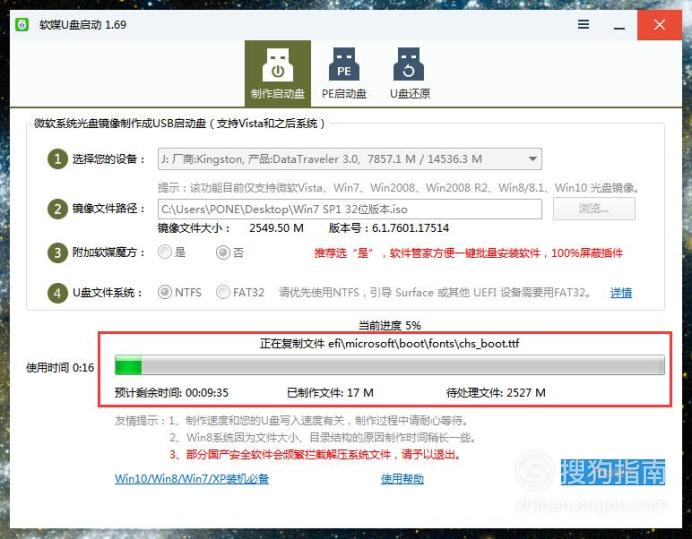Minimize the 软媒U盘启动 window
The width and height of the screenshot is (692, 539).
tap(619, 27)
